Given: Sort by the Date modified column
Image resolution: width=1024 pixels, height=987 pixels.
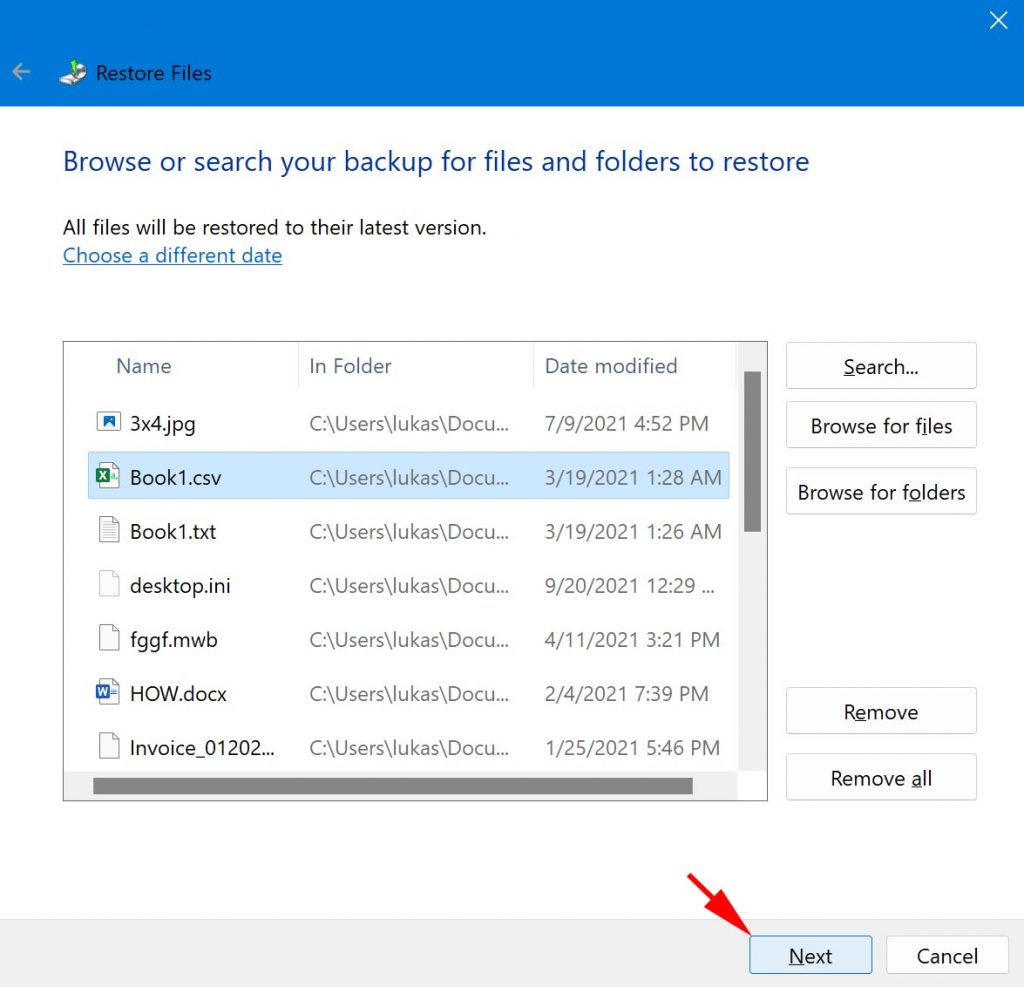Looking at the screenshot, I should pyautogui.click(x=610, y=366).
